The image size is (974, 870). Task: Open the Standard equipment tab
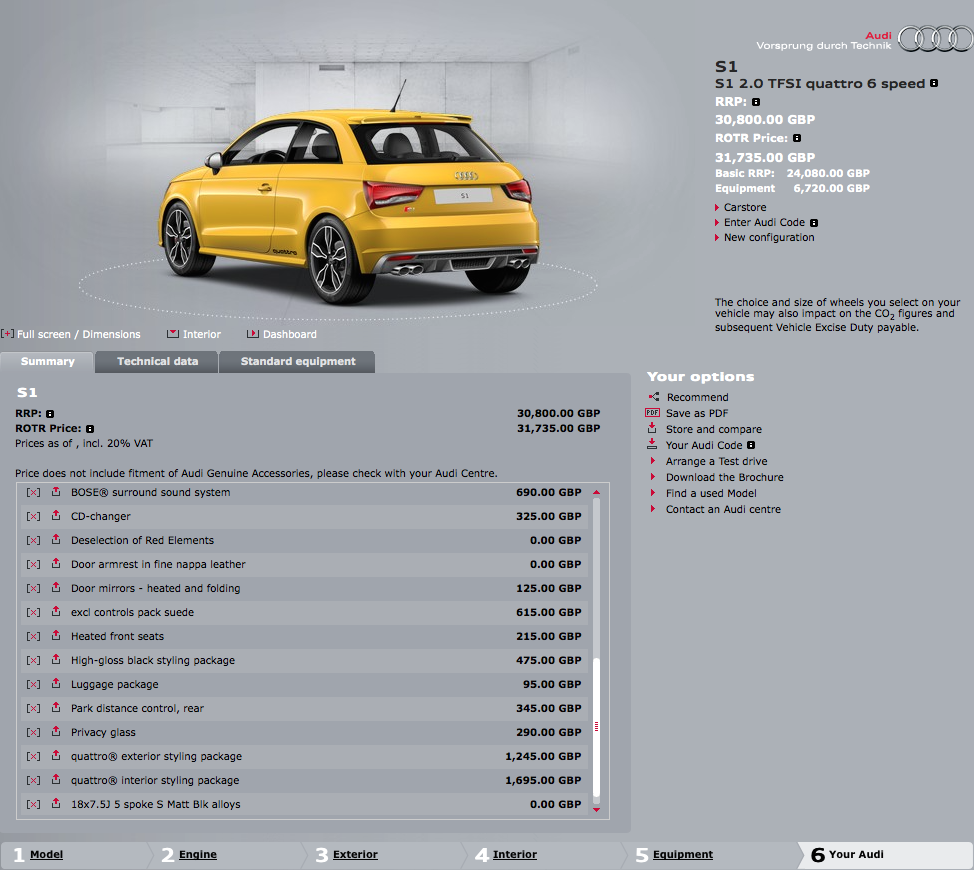(297, 361)
